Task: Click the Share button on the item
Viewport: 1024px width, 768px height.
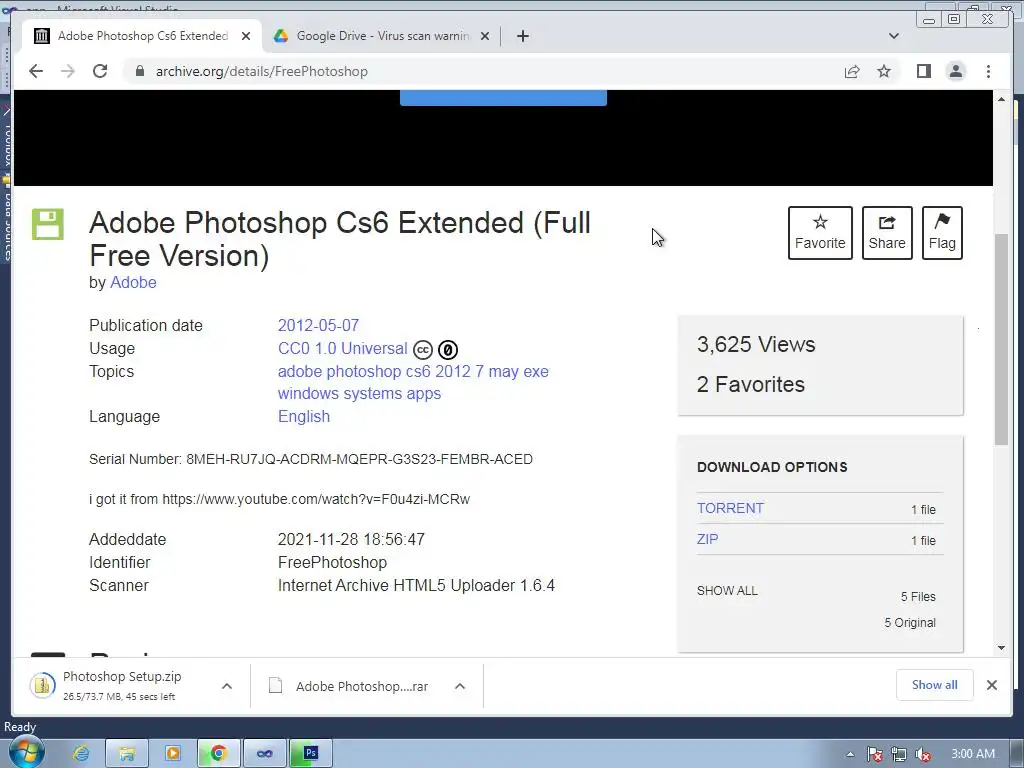Action: [887, 233]
